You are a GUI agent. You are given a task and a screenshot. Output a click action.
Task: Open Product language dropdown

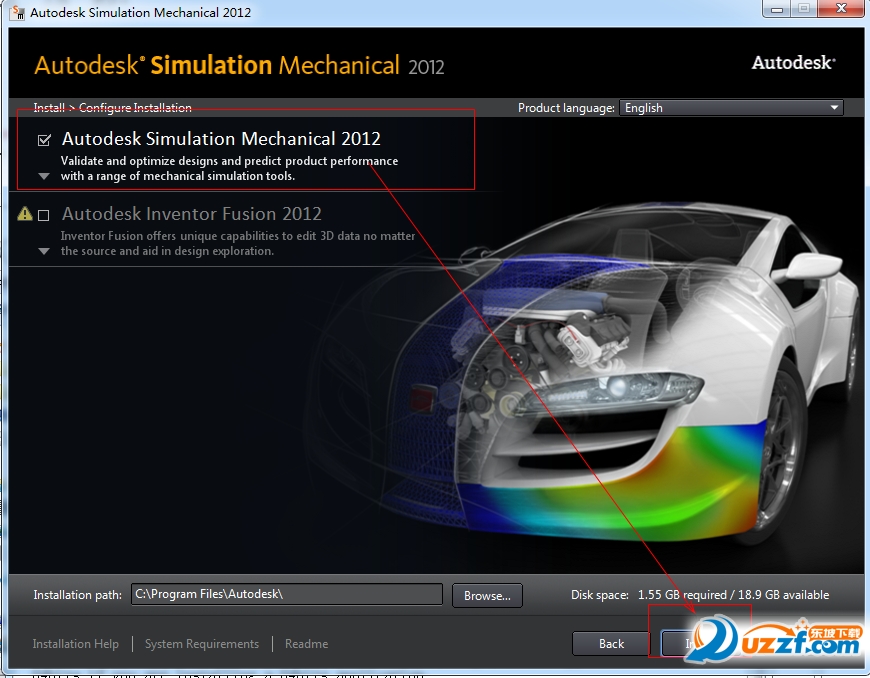(731, 108)
